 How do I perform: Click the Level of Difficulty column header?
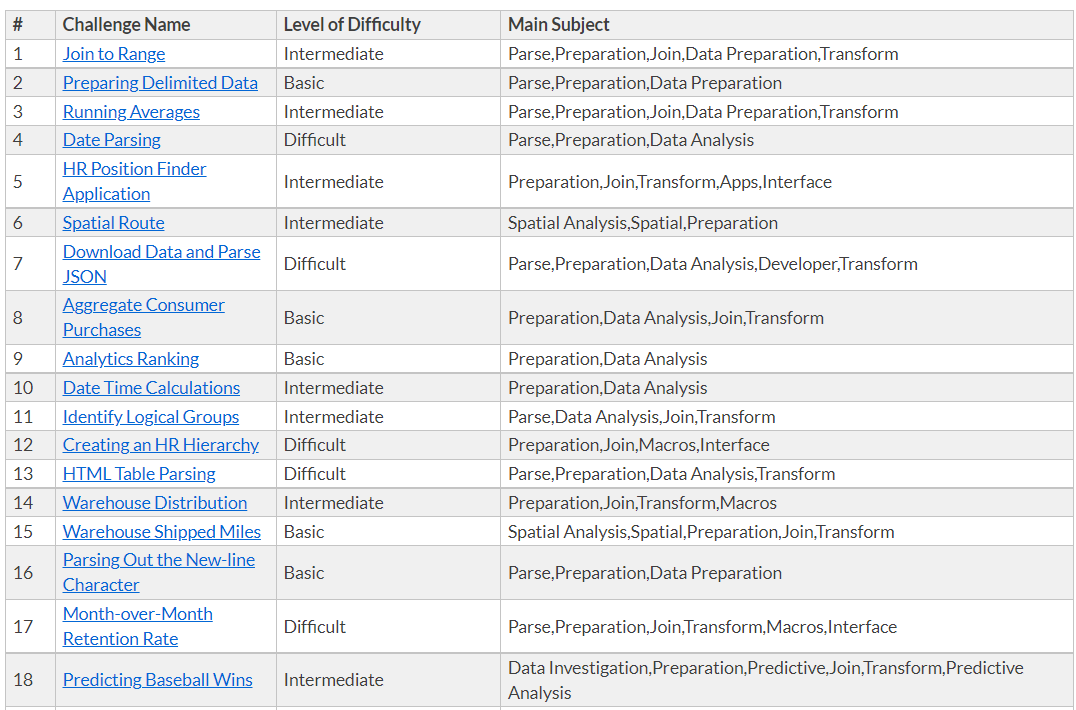point(352,25)
